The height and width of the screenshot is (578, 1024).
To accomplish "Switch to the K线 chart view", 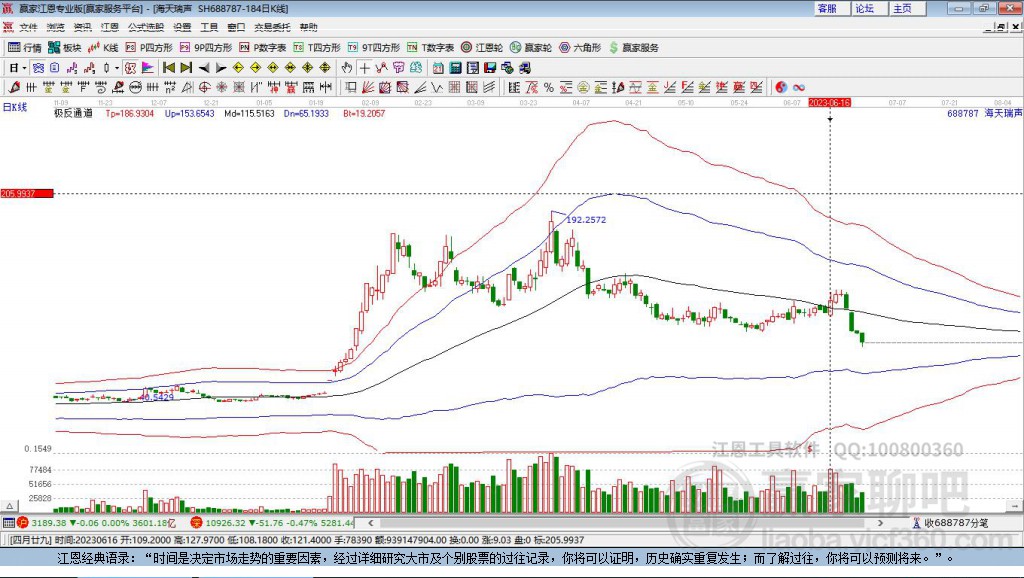I will [x=103, y=48].
